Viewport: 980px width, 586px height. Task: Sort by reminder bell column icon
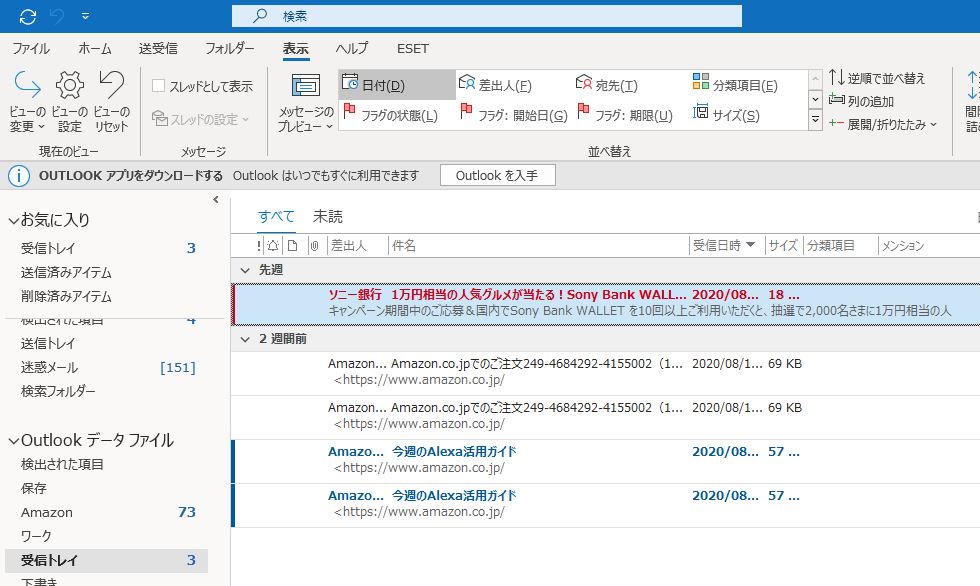coord(273,246)
